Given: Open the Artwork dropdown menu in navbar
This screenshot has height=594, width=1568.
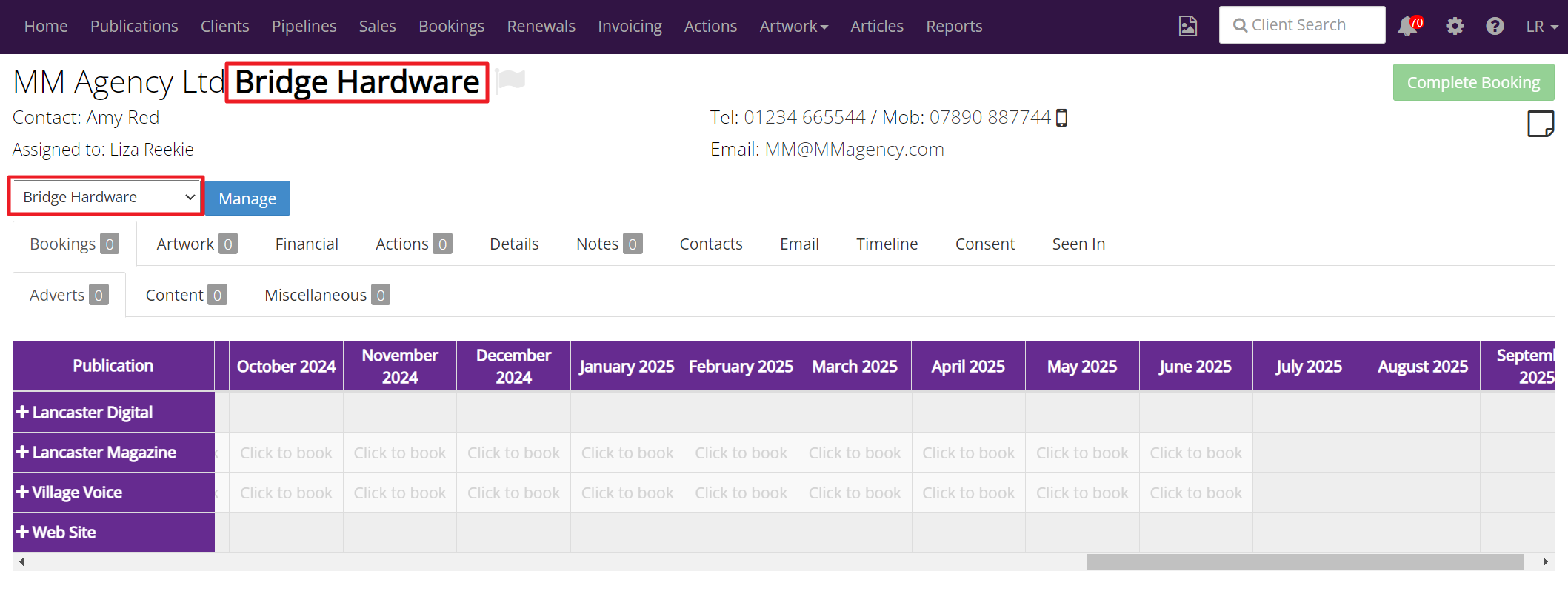Looking at the screenshot, I should point(793,26).
